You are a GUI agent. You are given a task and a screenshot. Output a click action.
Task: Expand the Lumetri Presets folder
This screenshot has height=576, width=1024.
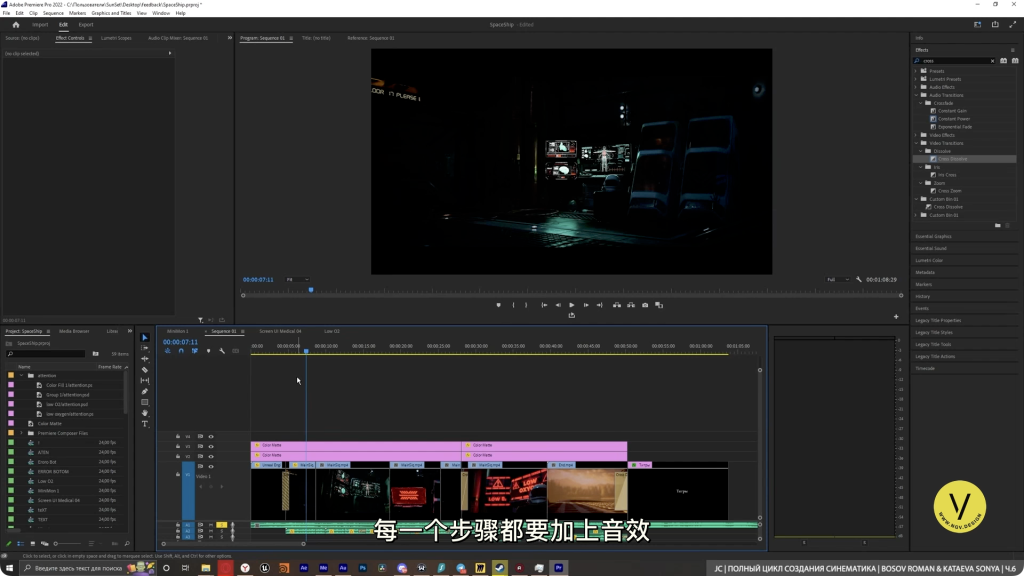916,79
